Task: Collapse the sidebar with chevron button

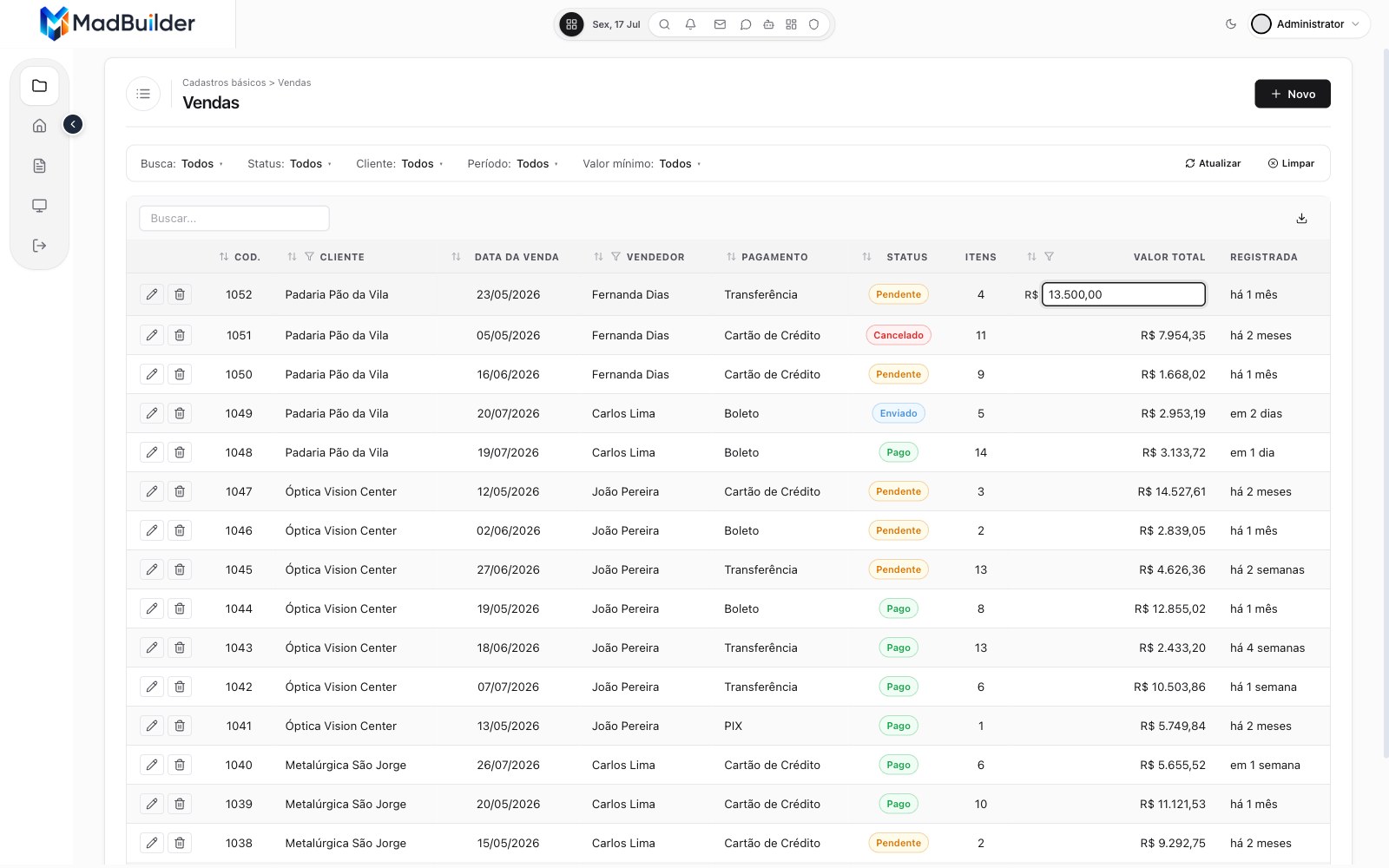Action: pyautogui.click(x=73, y=125)
